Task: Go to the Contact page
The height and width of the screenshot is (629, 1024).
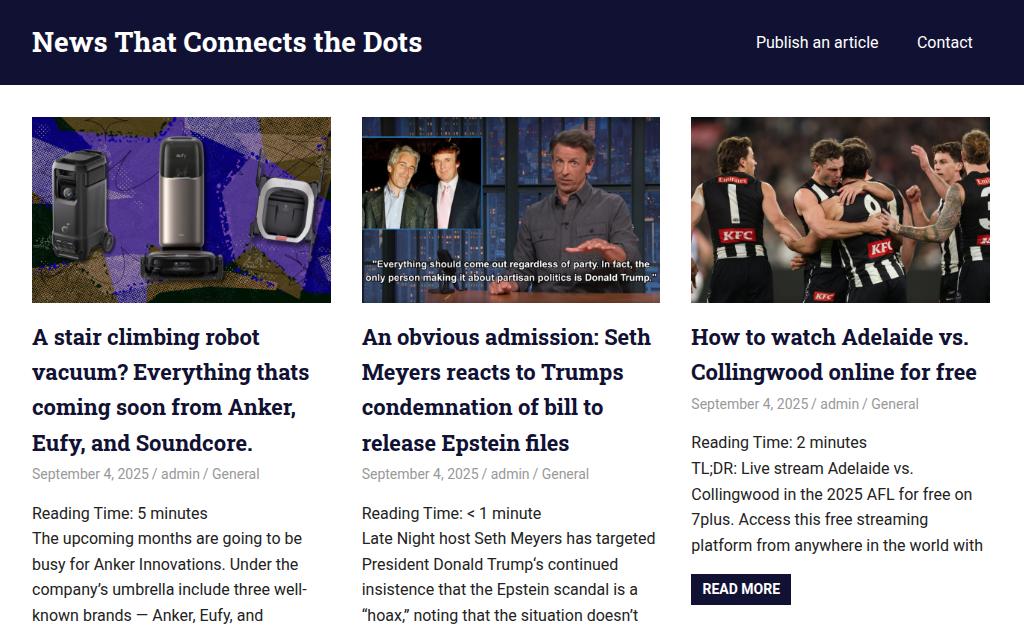Action: [x=944, y=42]
